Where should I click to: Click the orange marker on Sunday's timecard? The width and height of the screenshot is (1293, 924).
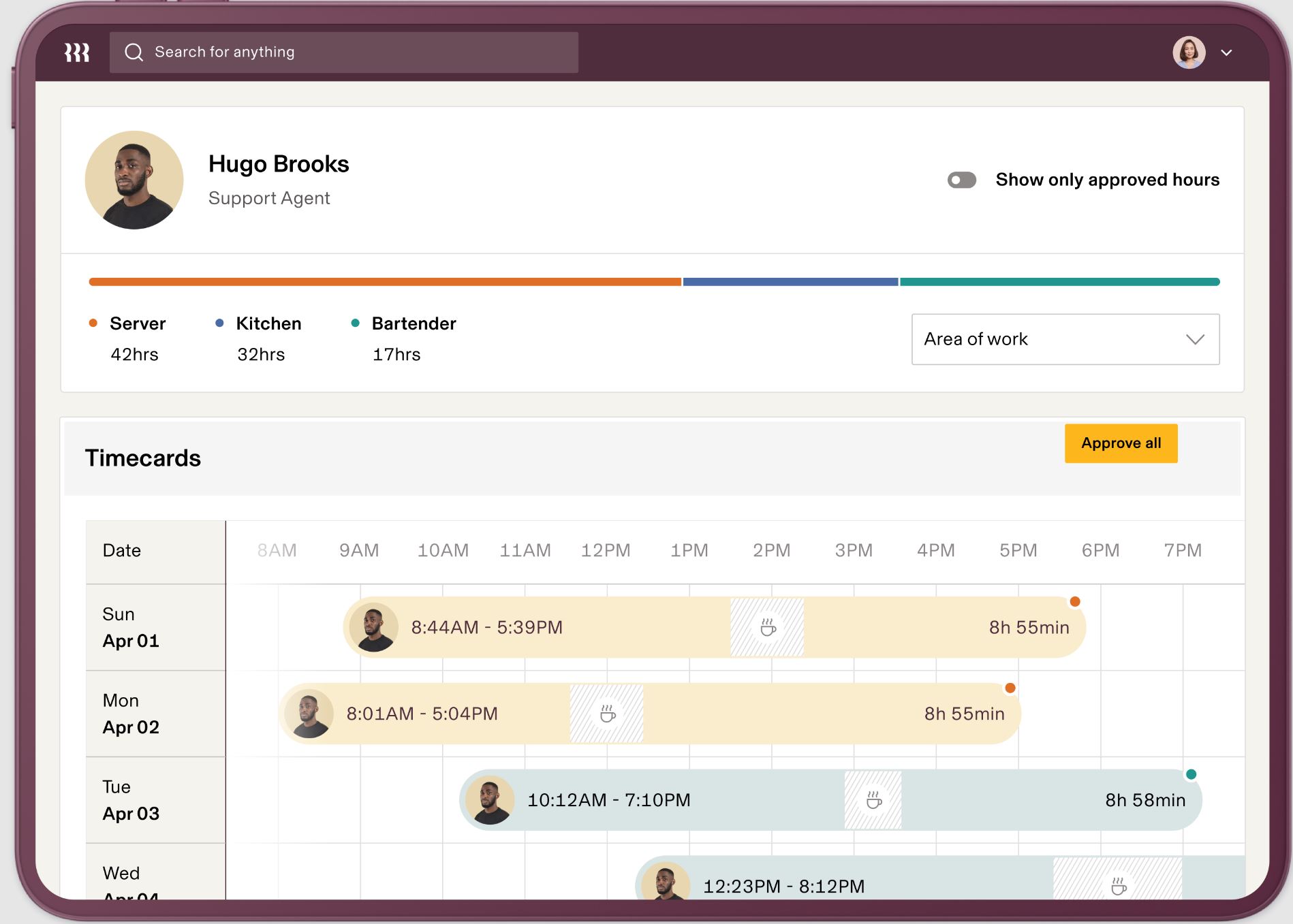(1075, 601)
